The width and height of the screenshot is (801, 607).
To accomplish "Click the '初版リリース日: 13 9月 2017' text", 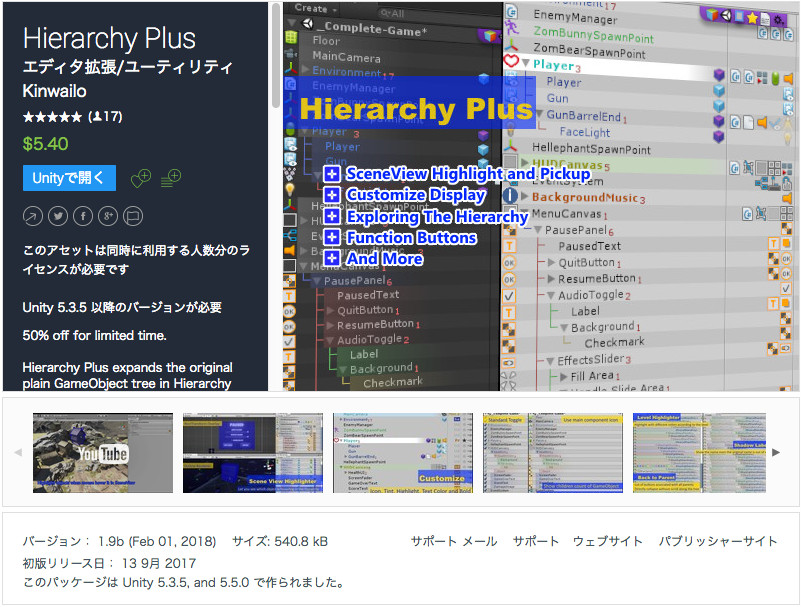I will point(109,563).
